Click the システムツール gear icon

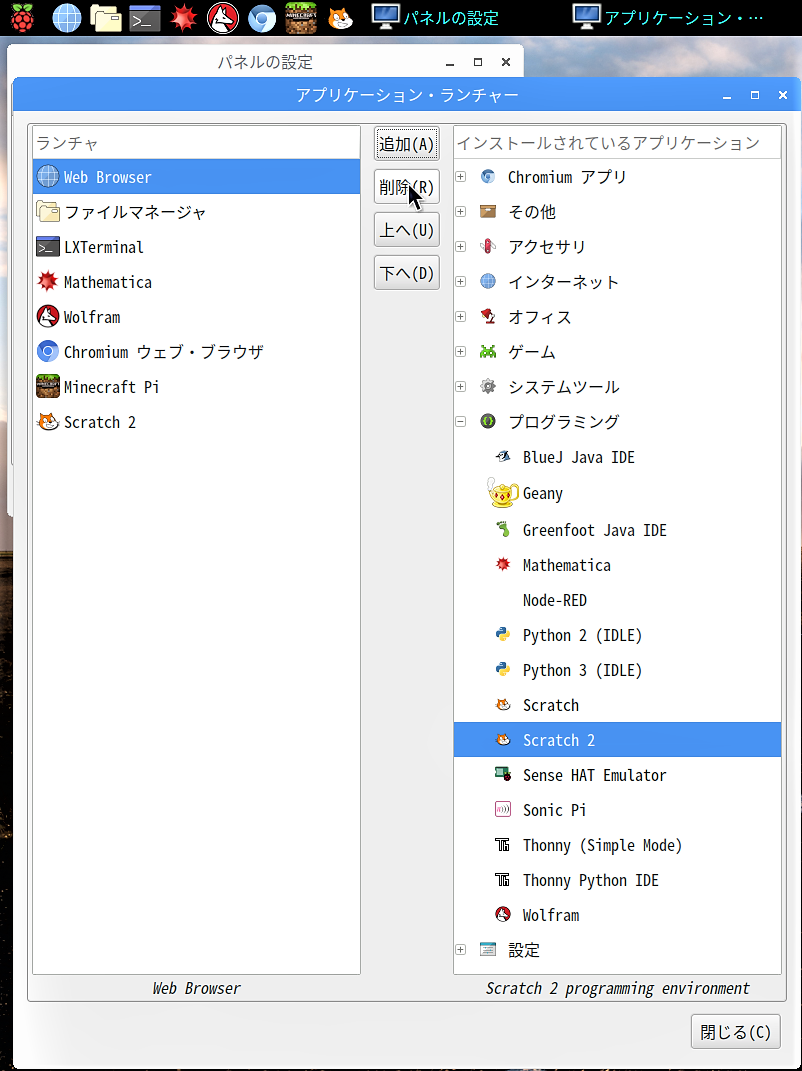[x=488, y=387]
